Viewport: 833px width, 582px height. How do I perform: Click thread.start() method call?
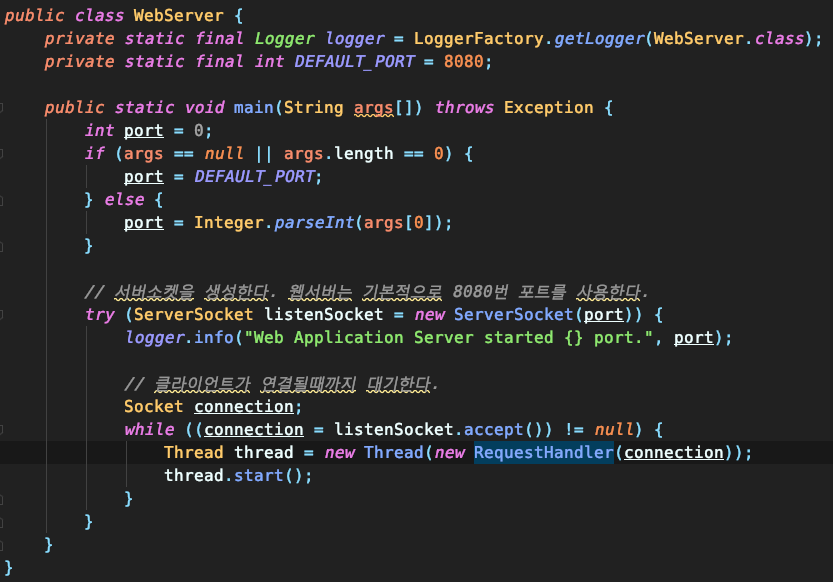239,475
